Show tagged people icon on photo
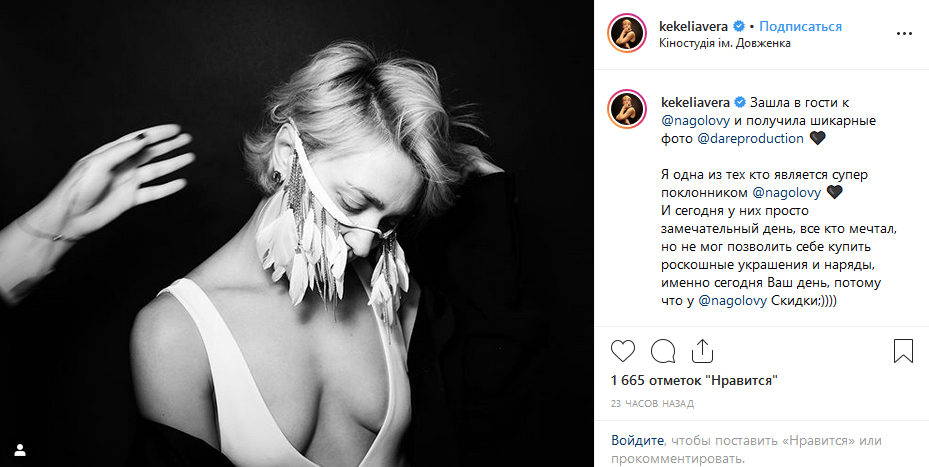929x467 pixels. (x=20, y=450)
